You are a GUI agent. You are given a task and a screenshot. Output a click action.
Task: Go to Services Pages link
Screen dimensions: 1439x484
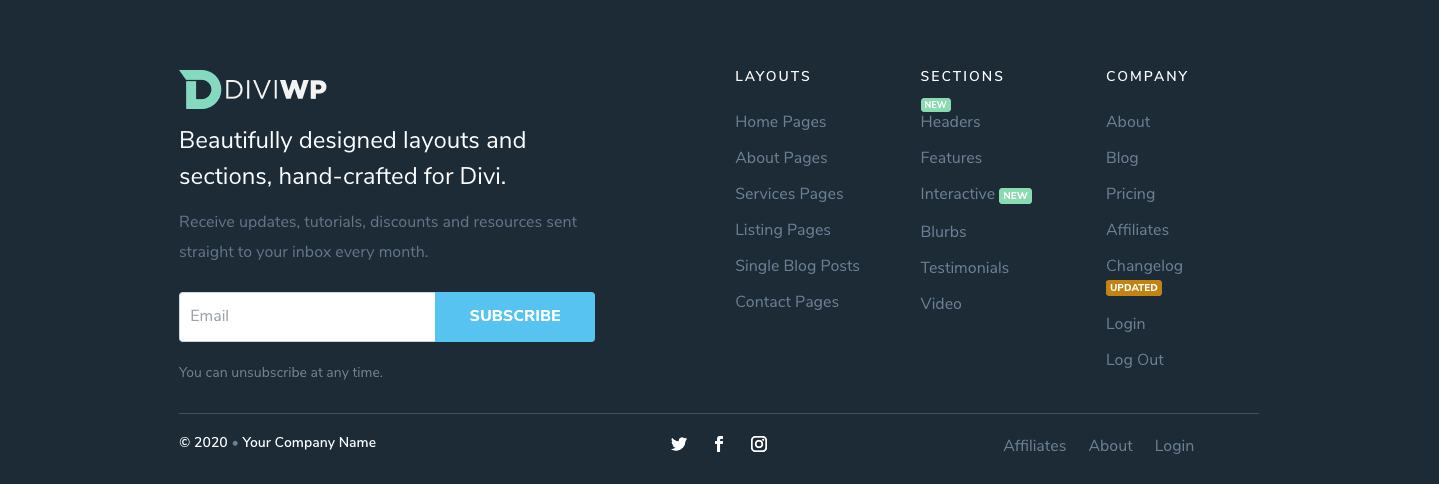point(789,194)
